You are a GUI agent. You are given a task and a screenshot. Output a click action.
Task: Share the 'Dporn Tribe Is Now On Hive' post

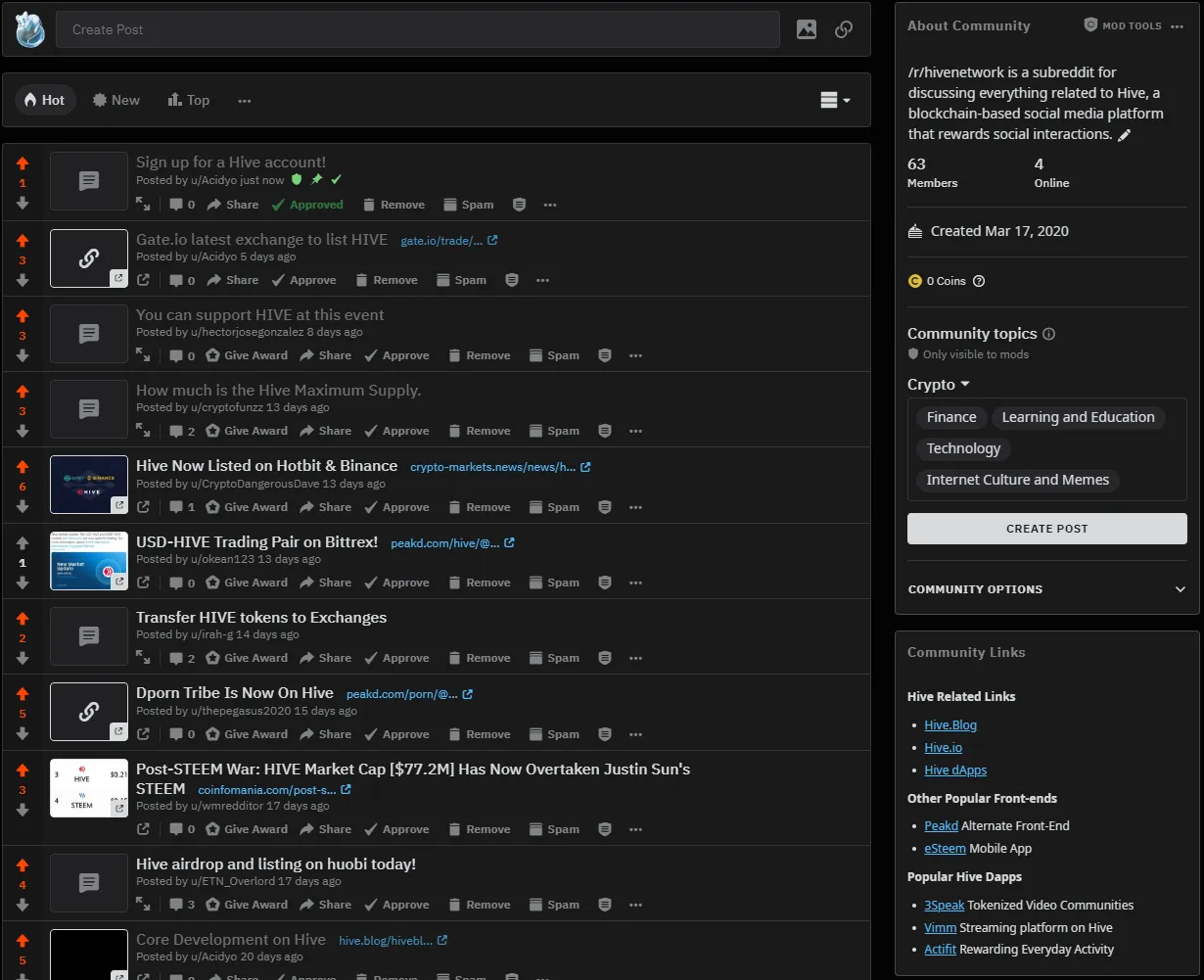(x=325, y=734)
